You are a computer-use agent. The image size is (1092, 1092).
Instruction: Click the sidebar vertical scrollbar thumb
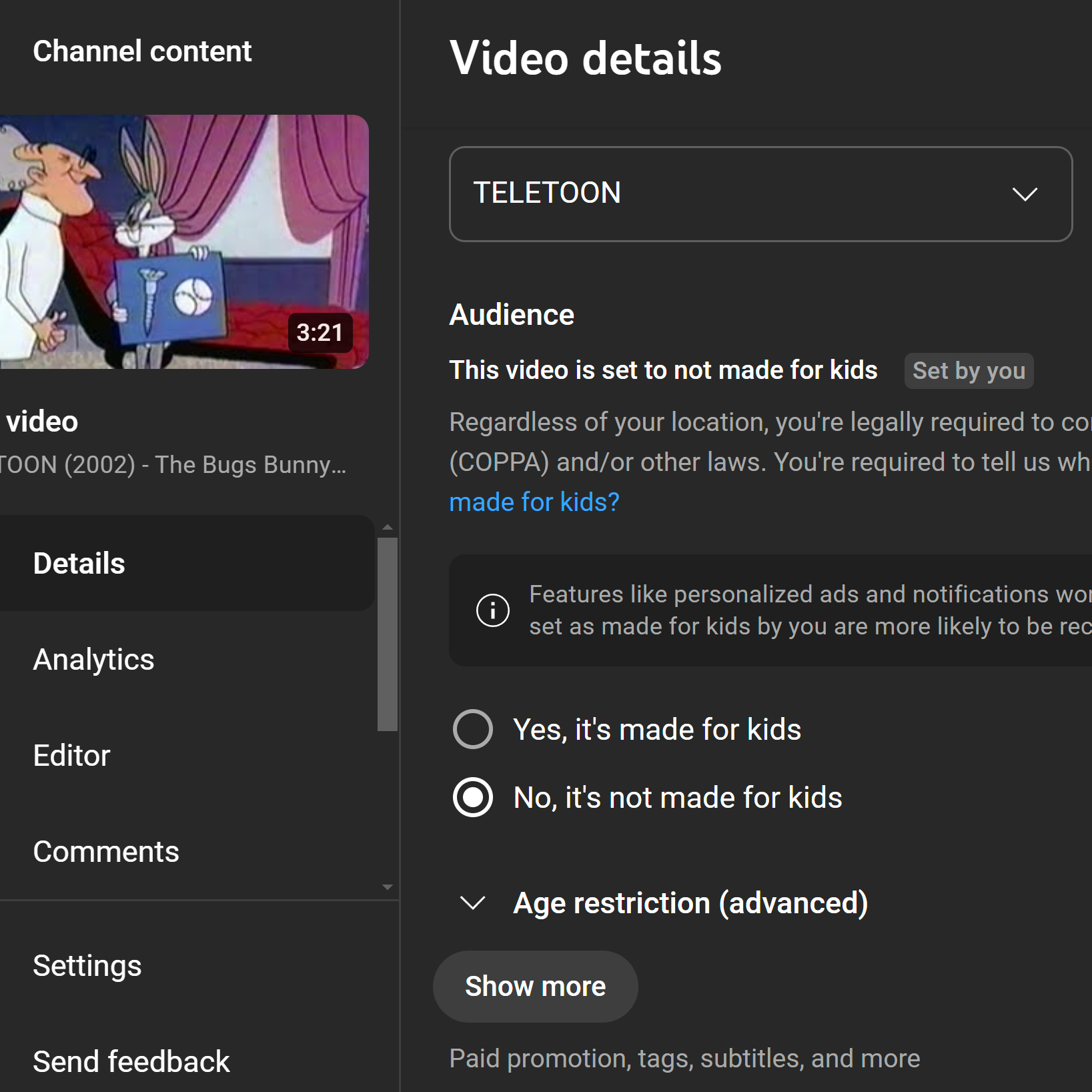pos(387,634)
